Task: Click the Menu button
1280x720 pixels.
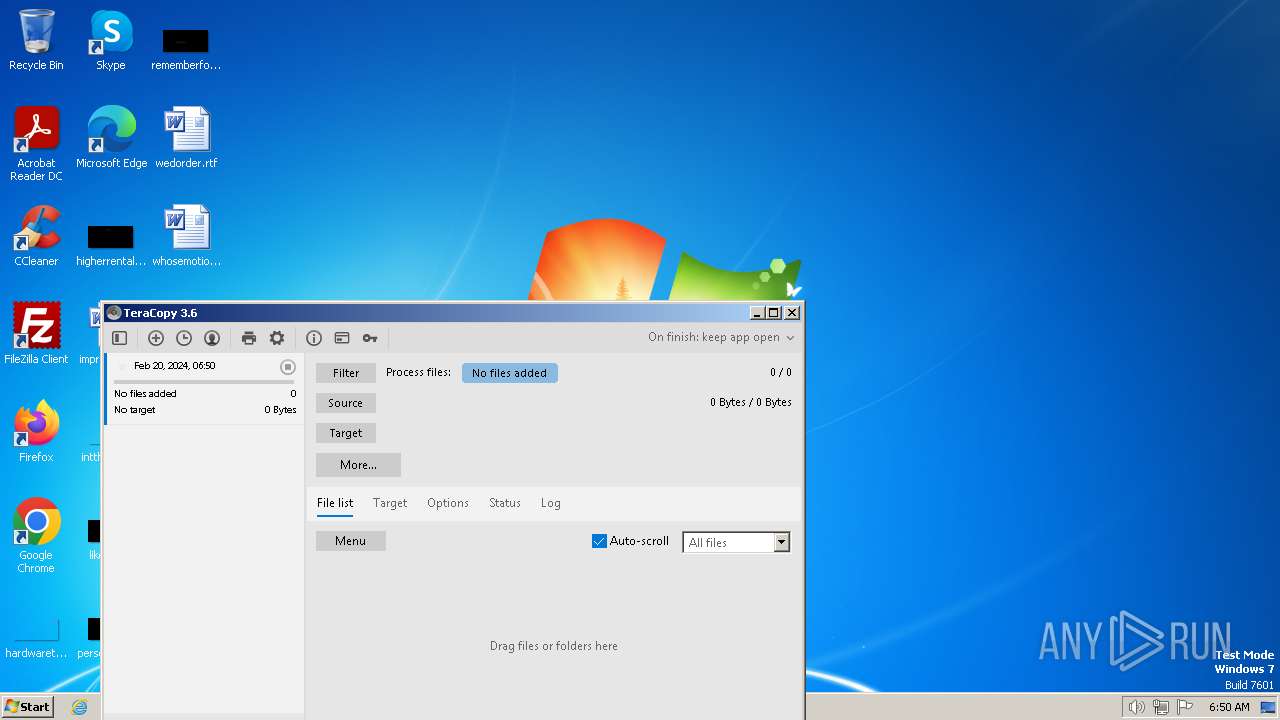Action: [x=351, y=541]
